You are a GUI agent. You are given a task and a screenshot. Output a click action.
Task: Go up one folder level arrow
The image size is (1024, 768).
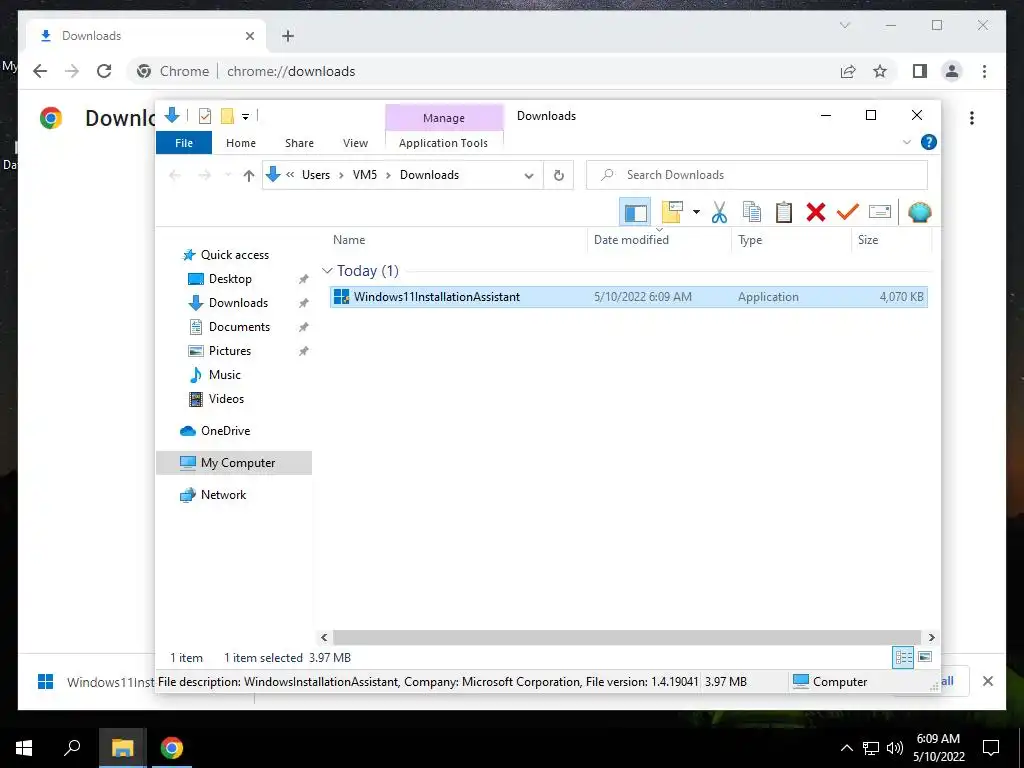[x=248, y=175]
